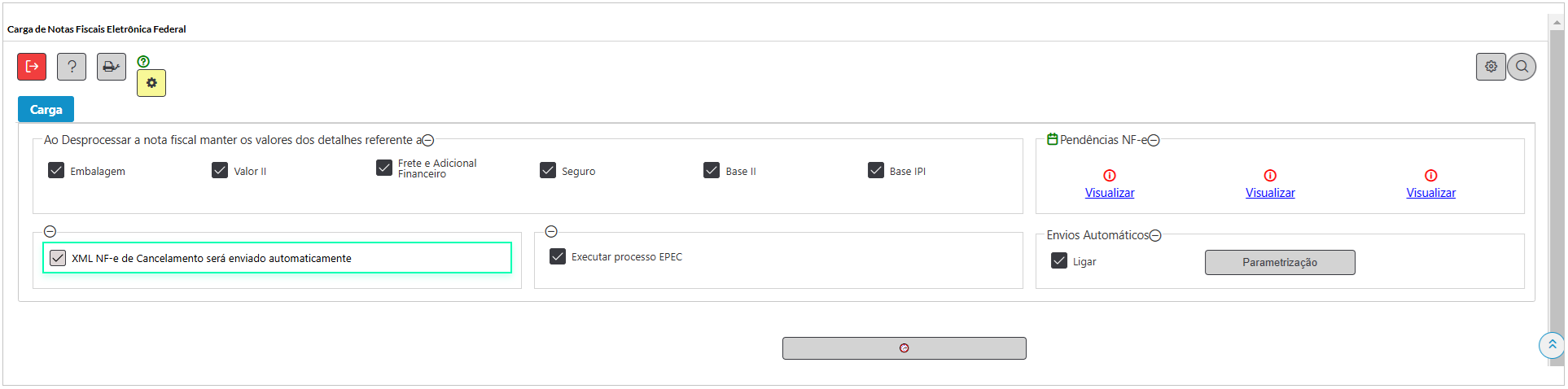
Task: Collapse the Pendências NF-e section
Action: click(x=1154, y=141)
